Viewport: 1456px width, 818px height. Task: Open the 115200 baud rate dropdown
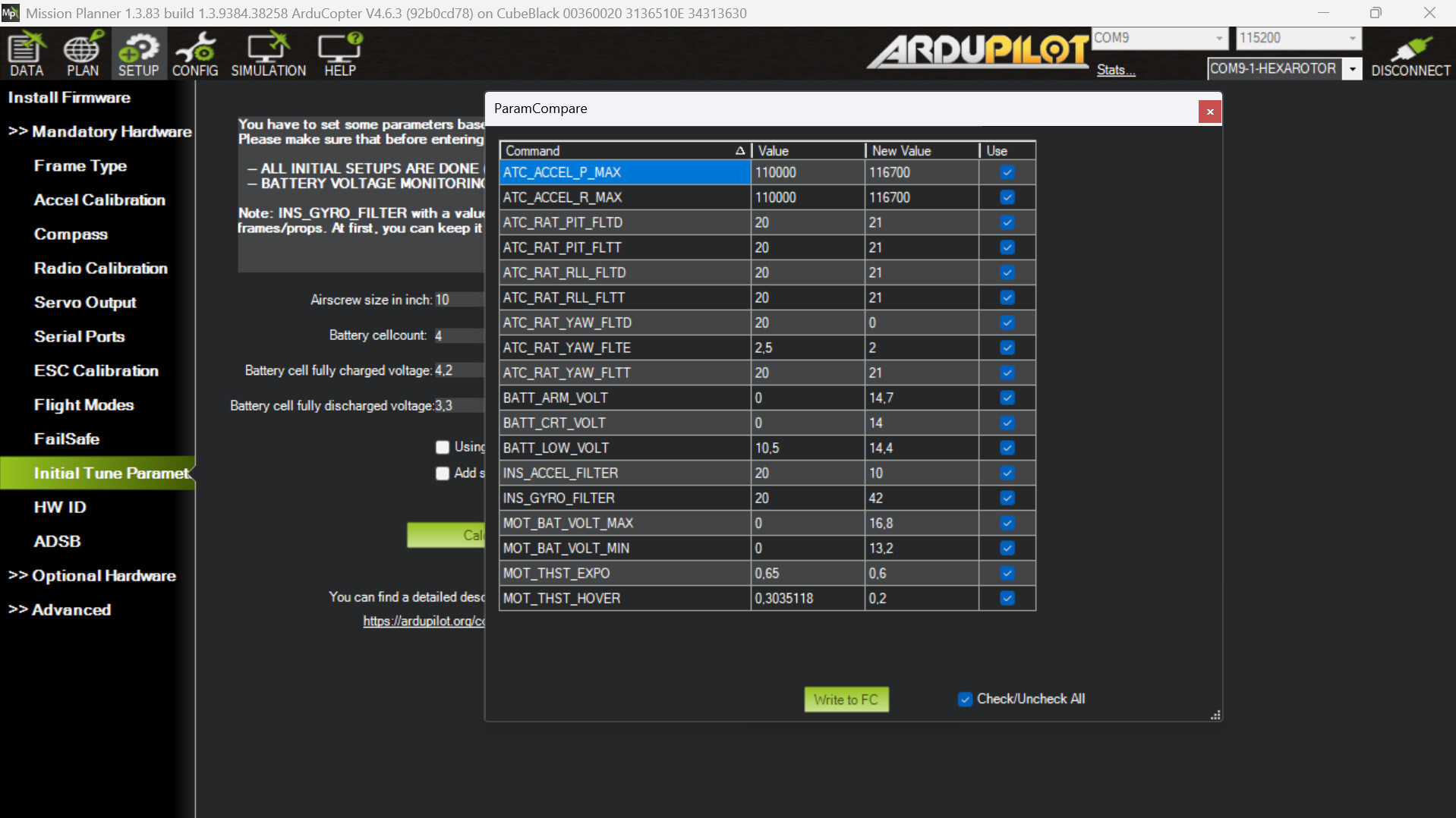(x=1351, y=38)
